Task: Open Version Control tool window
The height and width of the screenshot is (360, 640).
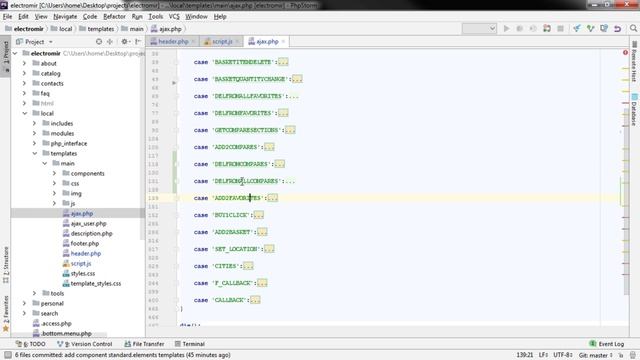Action: click(84, 344)
